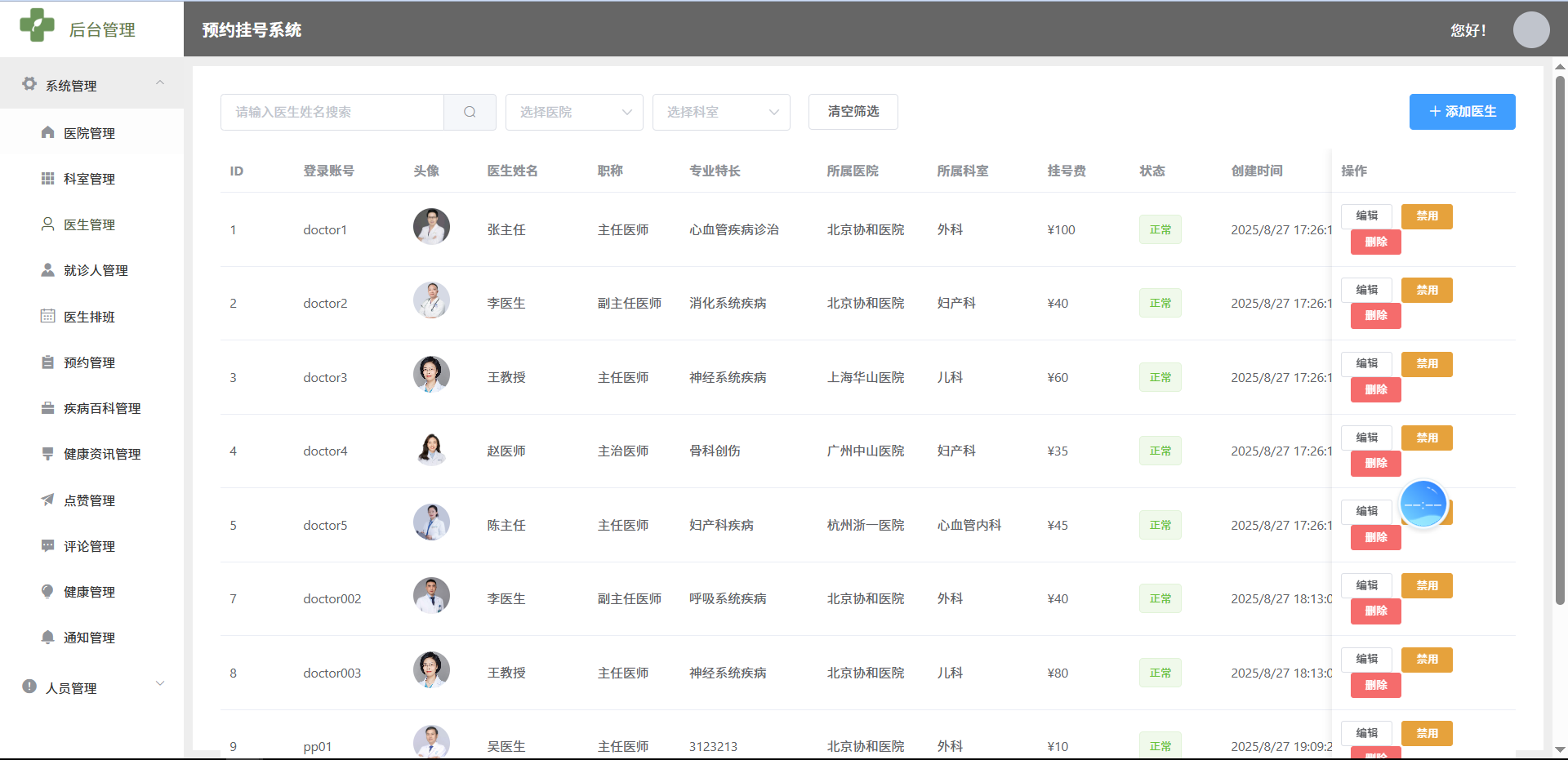Open 医院管理 menu item
The image size is (1568, 760).
[x=91, y=132]
